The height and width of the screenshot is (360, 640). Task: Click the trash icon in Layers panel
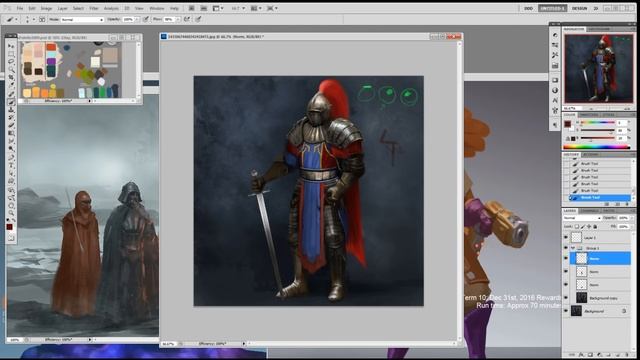[x=627, y=355]
